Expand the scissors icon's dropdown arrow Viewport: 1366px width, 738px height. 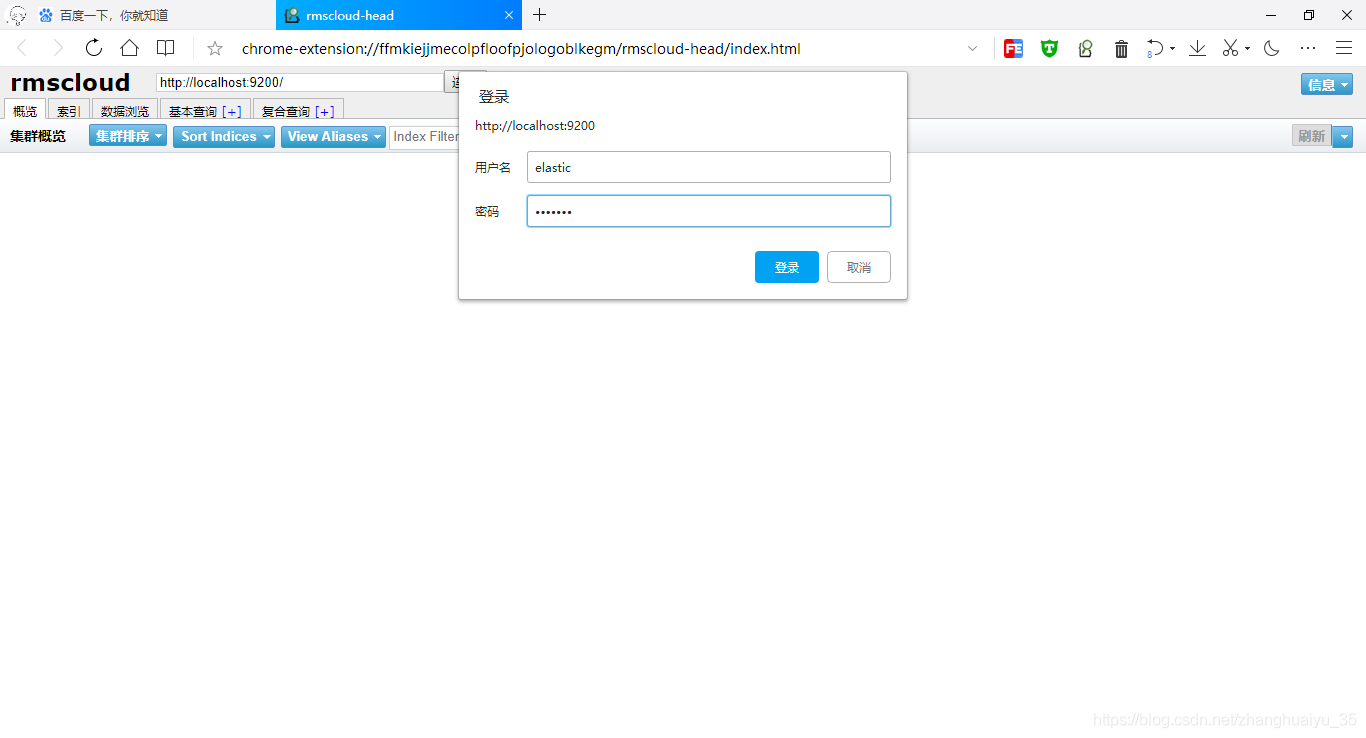pyautogui.click(x=1247, y=48)
